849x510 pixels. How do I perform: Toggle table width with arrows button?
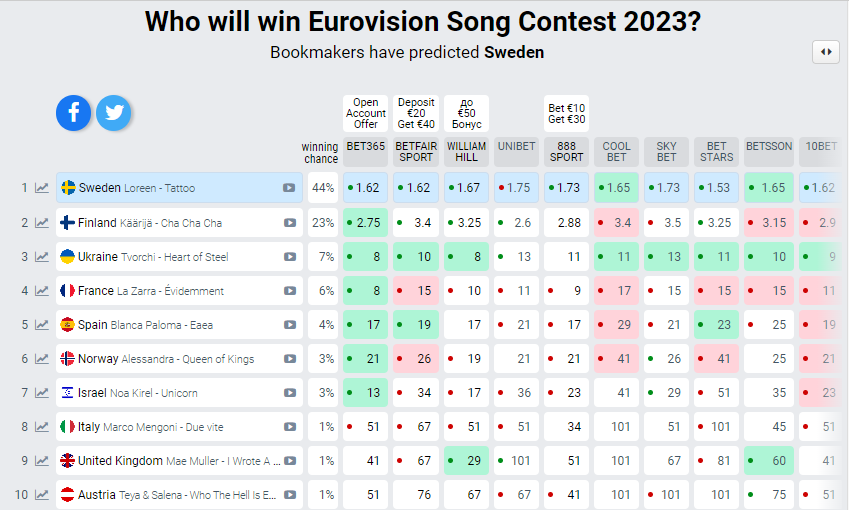[x=826, y=52]
